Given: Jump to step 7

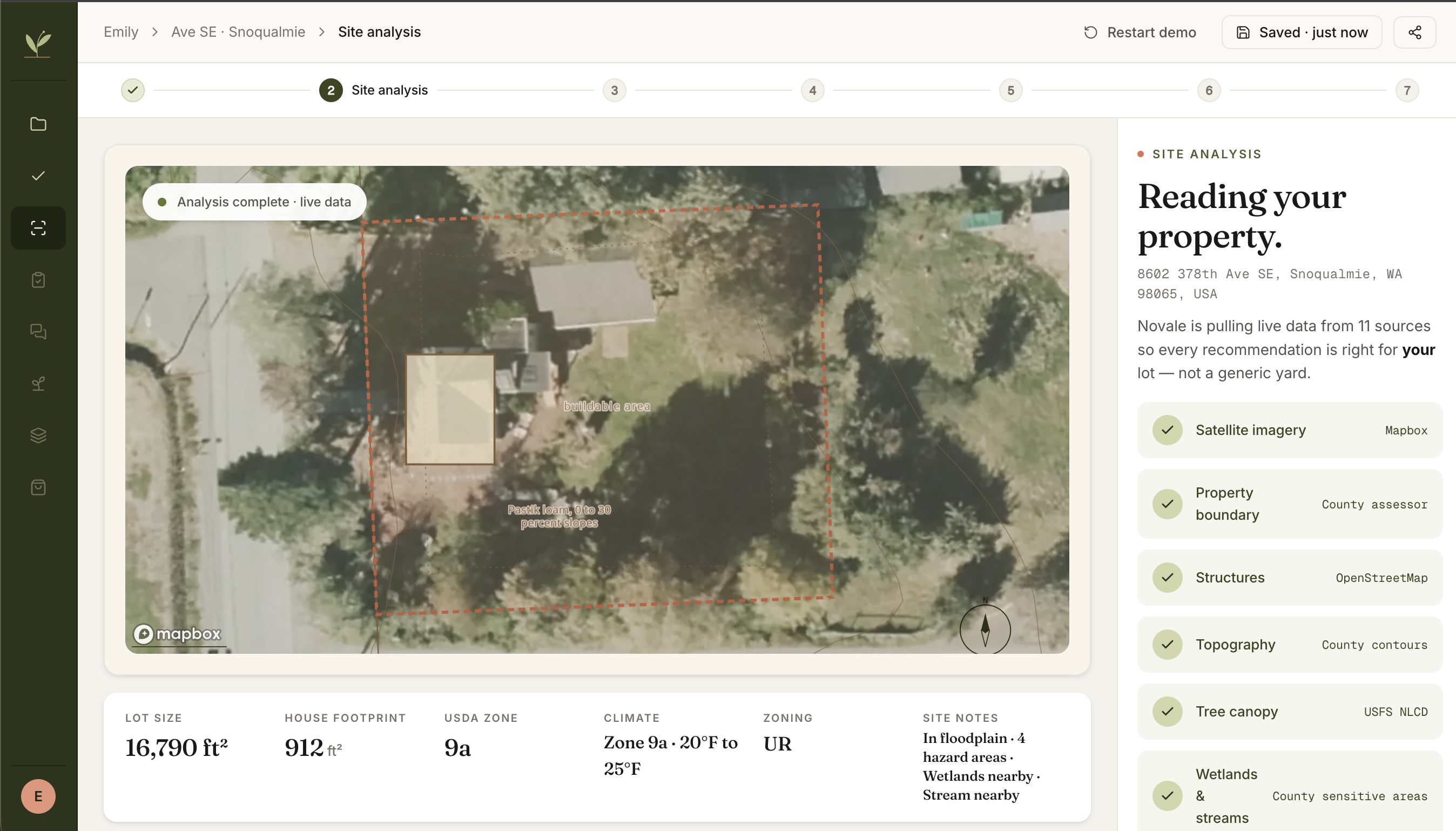Looking at the screenshot, I should pyautogui.click(x=1407, y=90).
